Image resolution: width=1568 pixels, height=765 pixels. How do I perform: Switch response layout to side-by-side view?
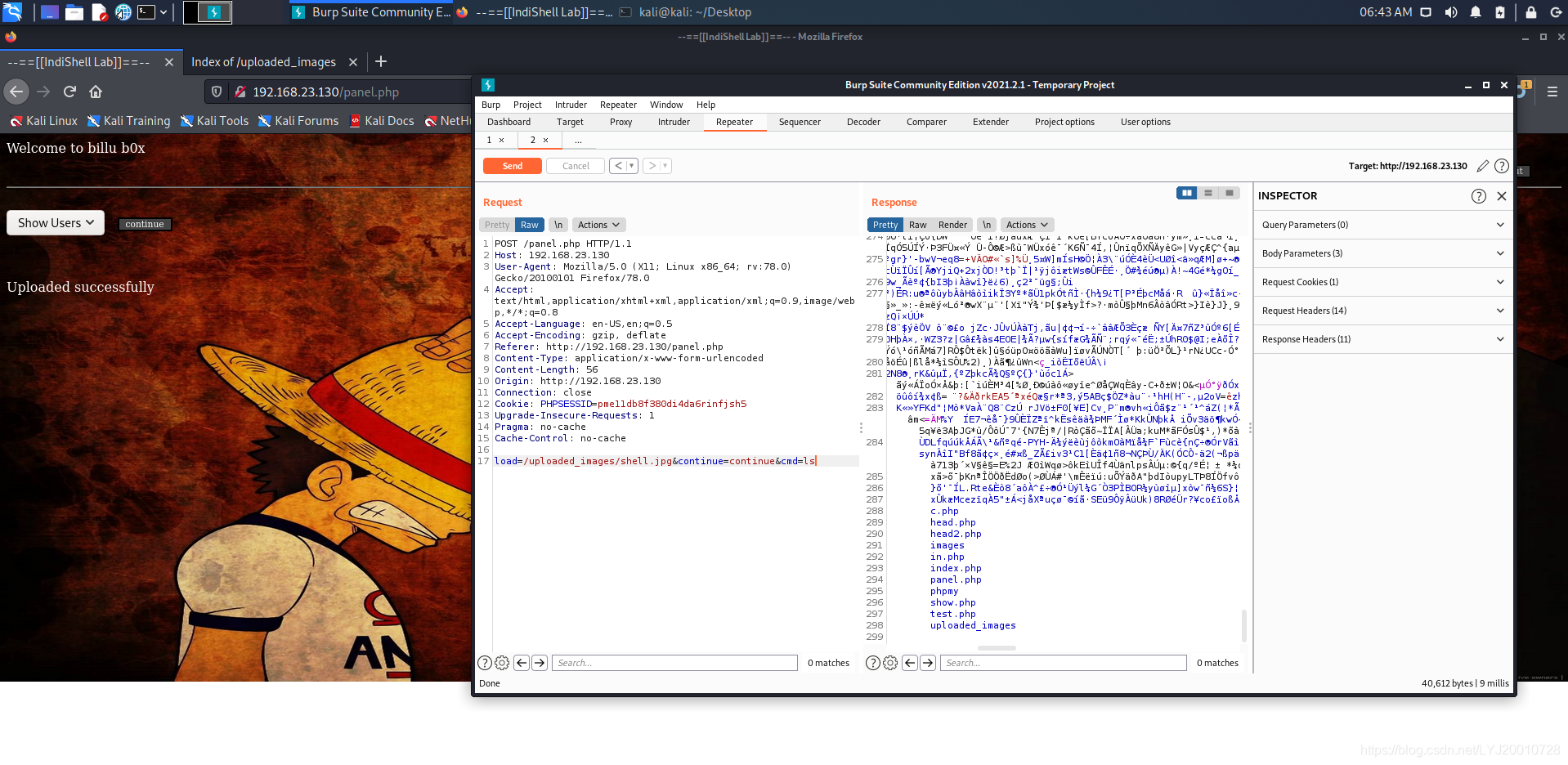pyautogui.click(x=1186, y=193)
